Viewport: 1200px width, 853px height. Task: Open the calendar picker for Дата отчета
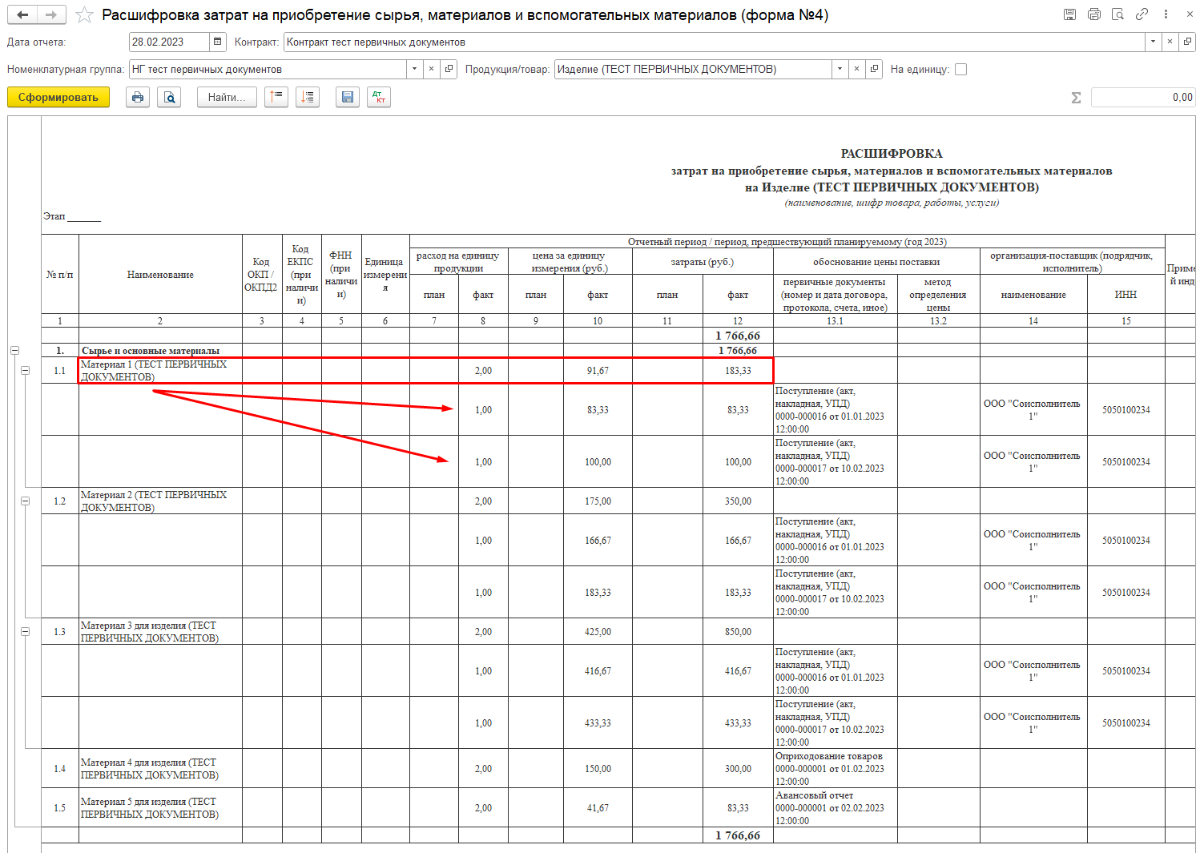click(x=219, y=42)
